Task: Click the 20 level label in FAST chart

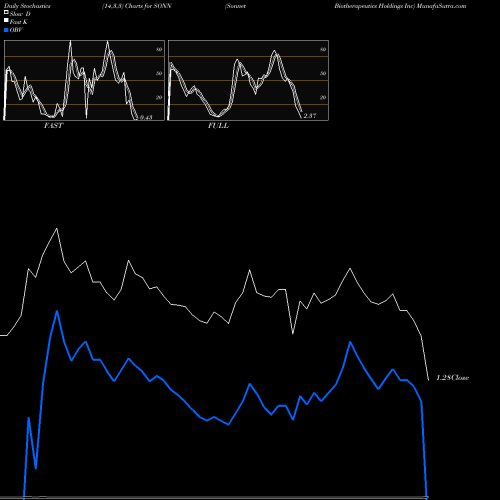Action: click(x=159, y=97)
